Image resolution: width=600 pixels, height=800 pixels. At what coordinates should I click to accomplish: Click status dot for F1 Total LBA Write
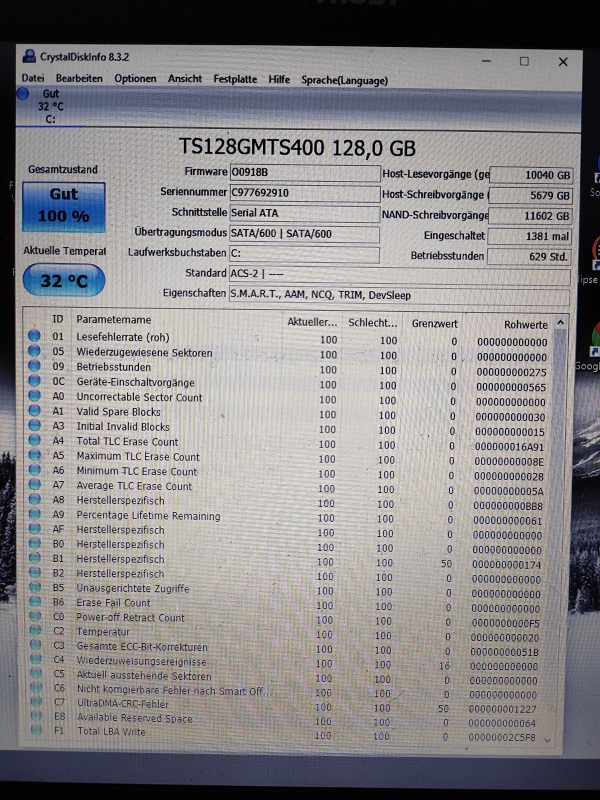[x=36, y=730]
